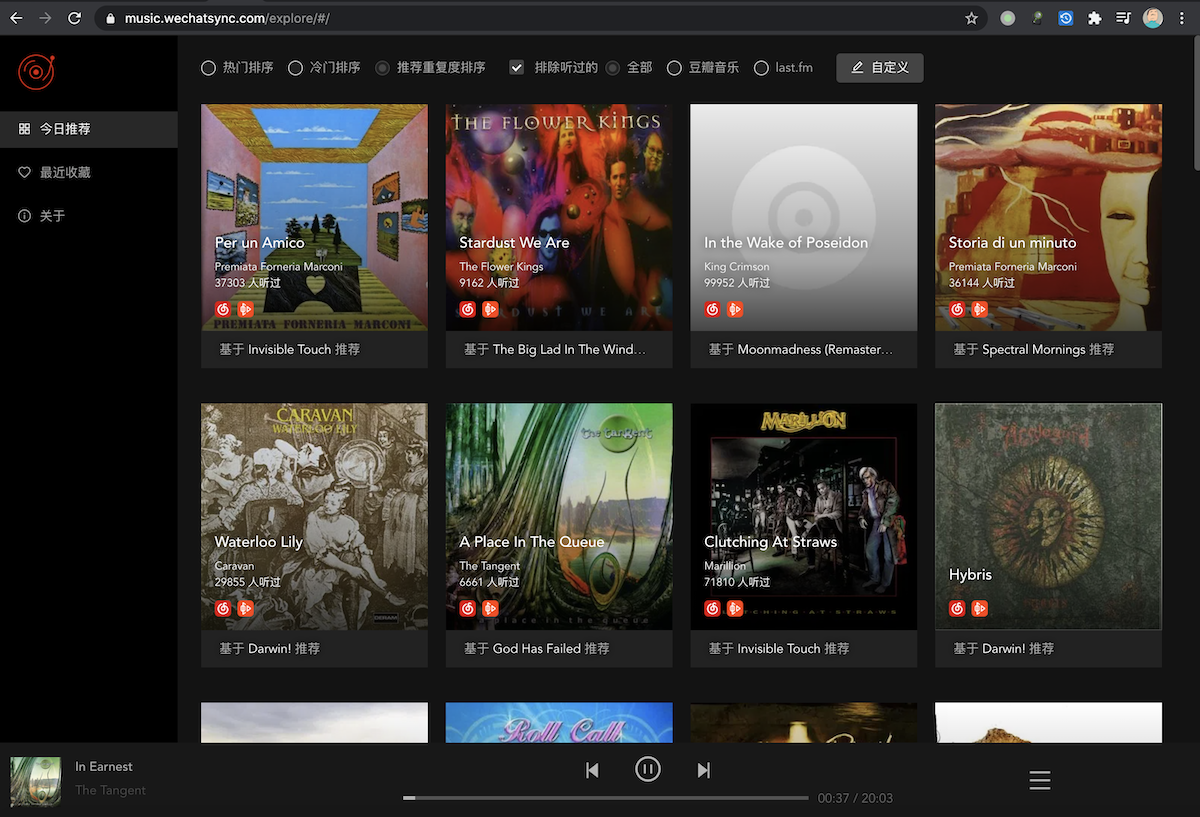Choose the last.fm source radio button
Image resolution: width=1200 pixels, height=817 pixels.
[761, 68]
